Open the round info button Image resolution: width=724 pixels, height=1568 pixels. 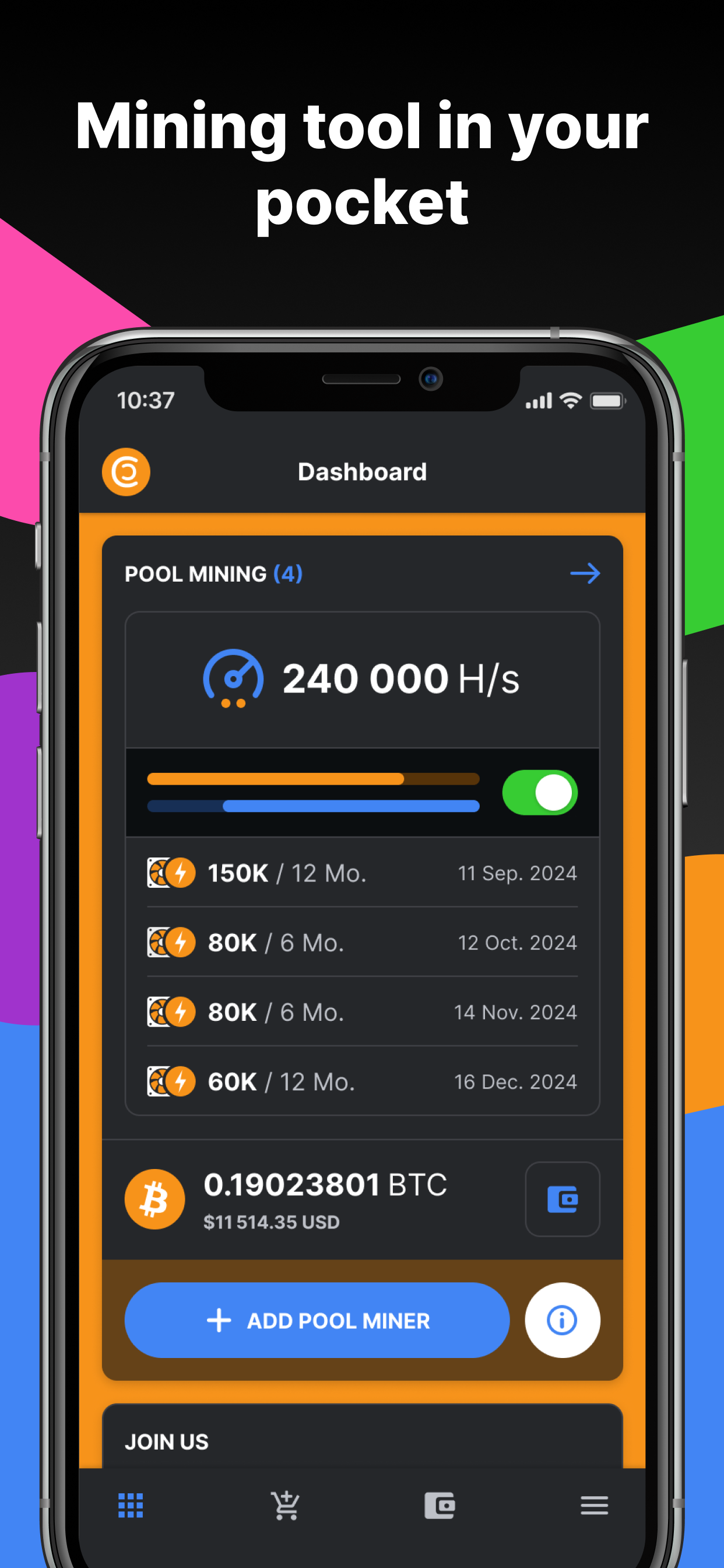pyautogui.click(x=562, y=1319)
